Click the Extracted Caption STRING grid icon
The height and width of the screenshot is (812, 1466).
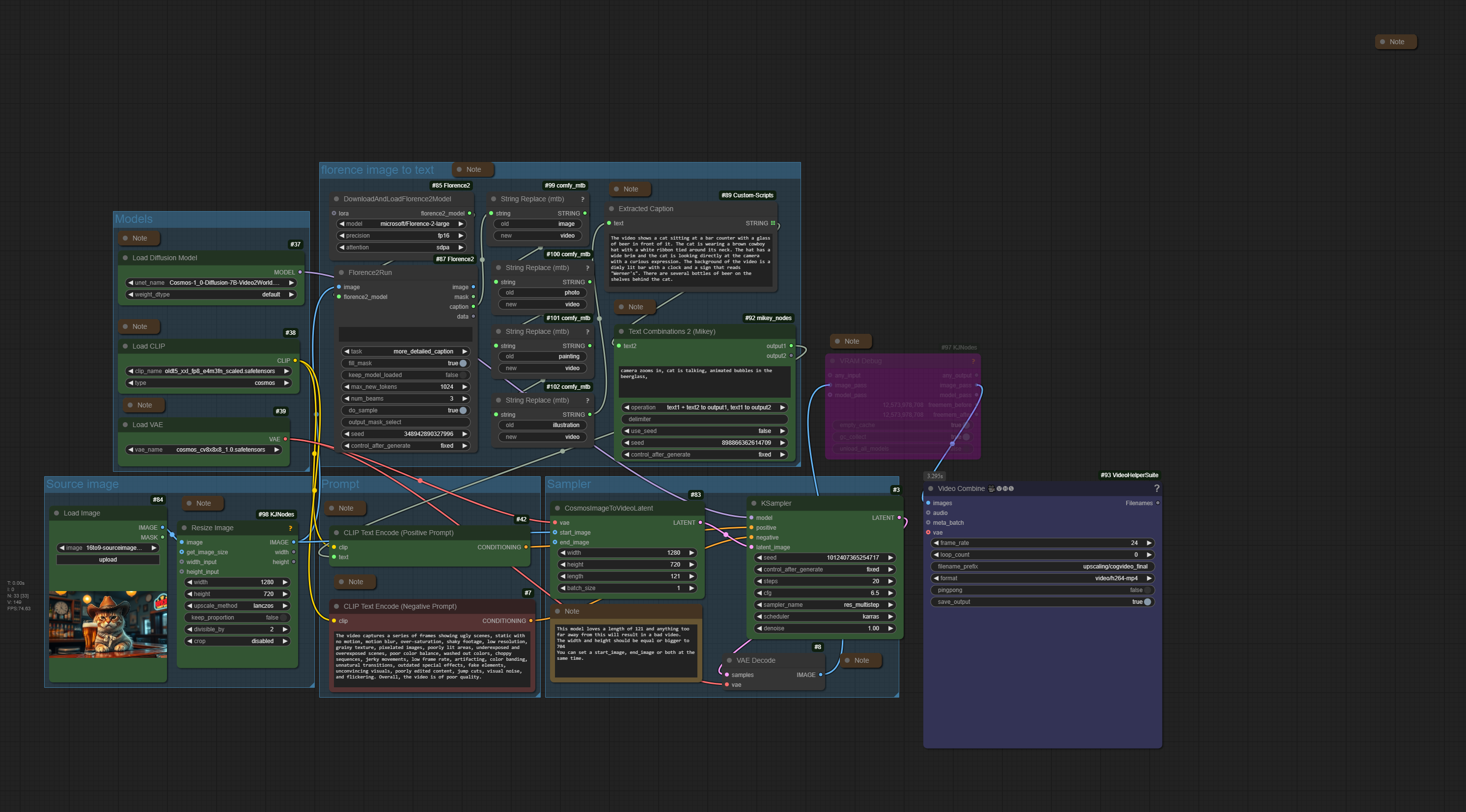pyautogui.click(x=773, y=223)
